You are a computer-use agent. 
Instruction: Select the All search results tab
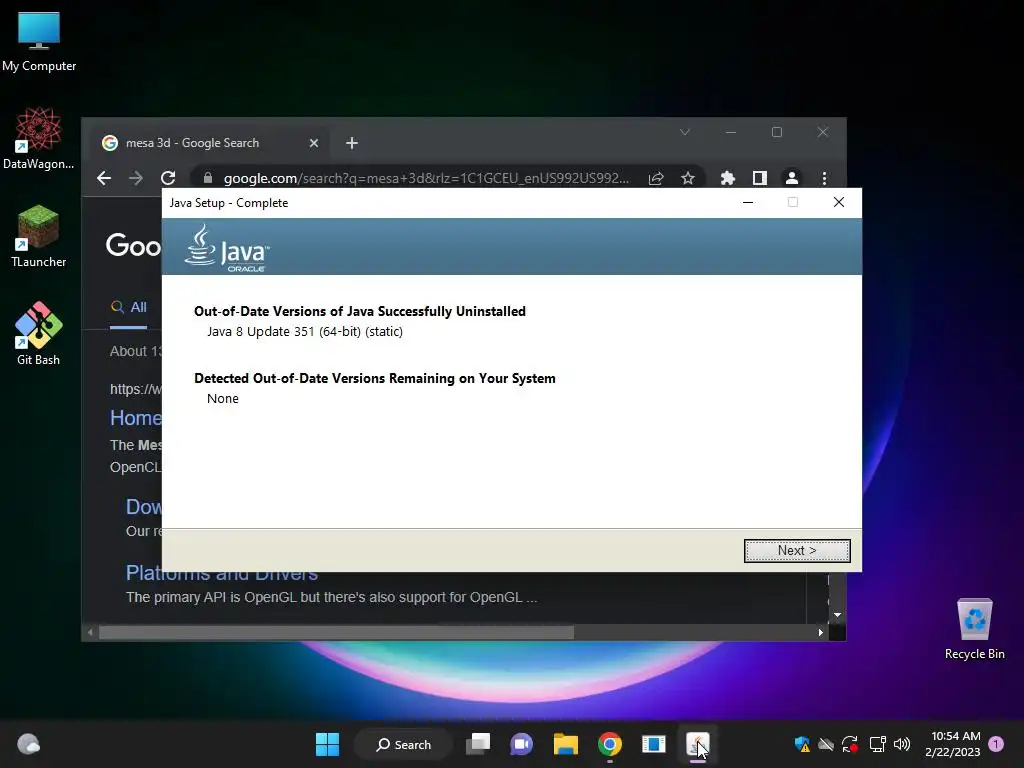pos(129,307)
